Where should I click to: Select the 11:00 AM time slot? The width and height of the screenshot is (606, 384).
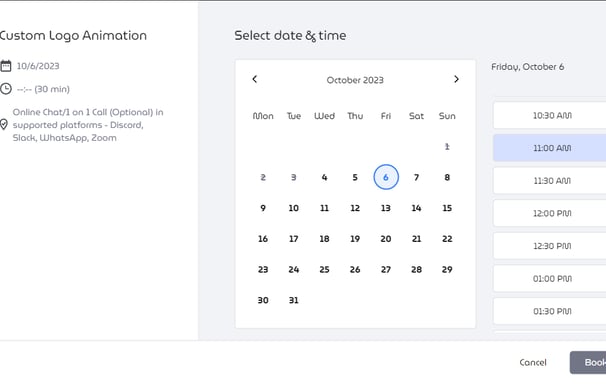(x=550, y=148)
